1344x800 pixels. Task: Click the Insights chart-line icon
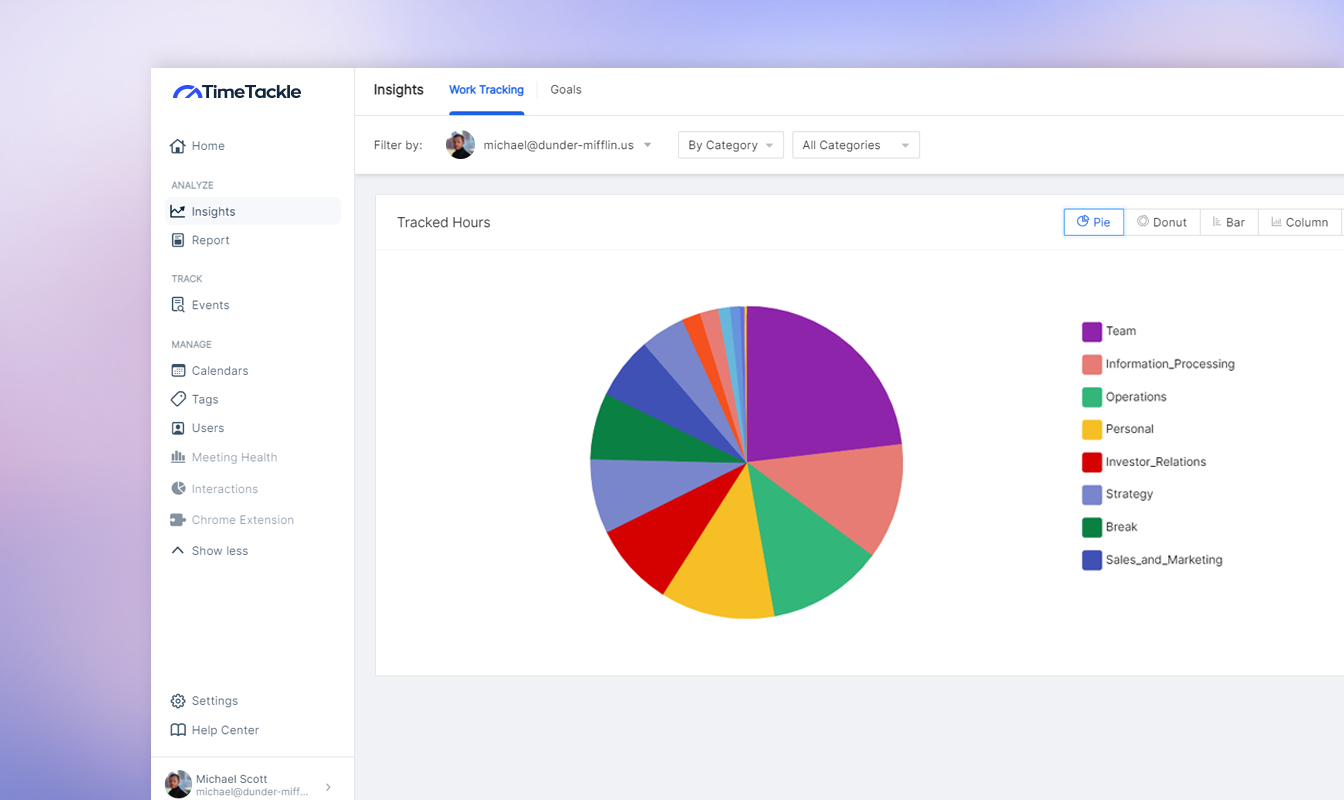pos(178,211)
